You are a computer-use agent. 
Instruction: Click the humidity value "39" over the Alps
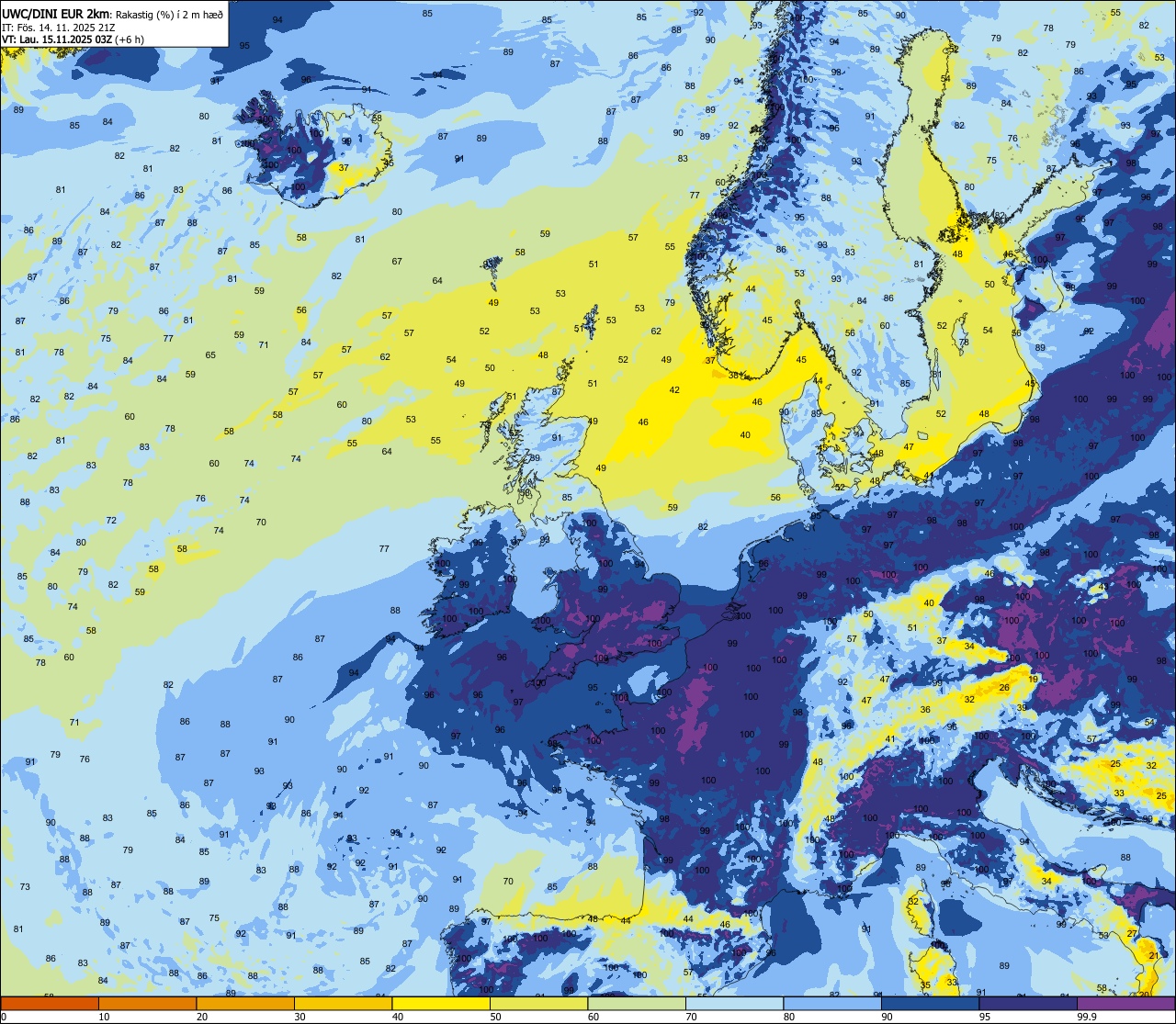[x=1022, y=707]
